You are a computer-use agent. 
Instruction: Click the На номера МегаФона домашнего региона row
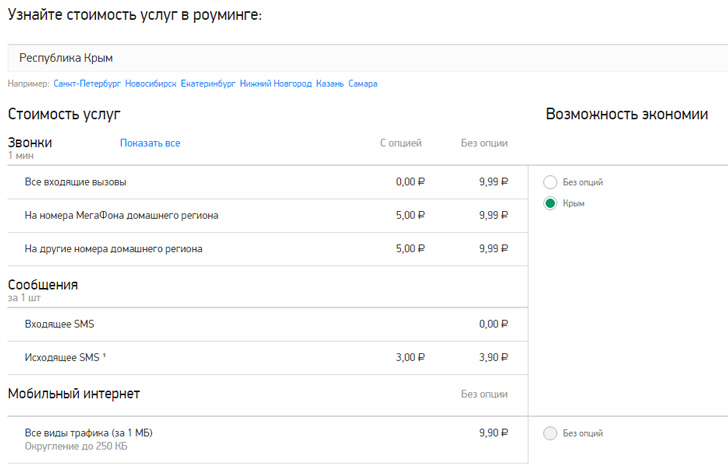[x=121, y=215]
